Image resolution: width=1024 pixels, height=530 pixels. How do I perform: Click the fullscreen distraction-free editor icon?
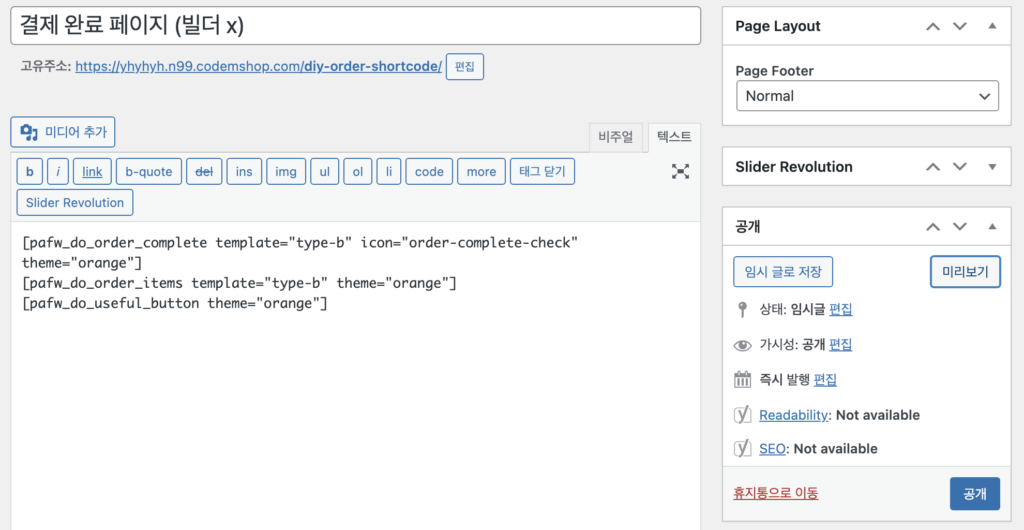coord(680,171)
